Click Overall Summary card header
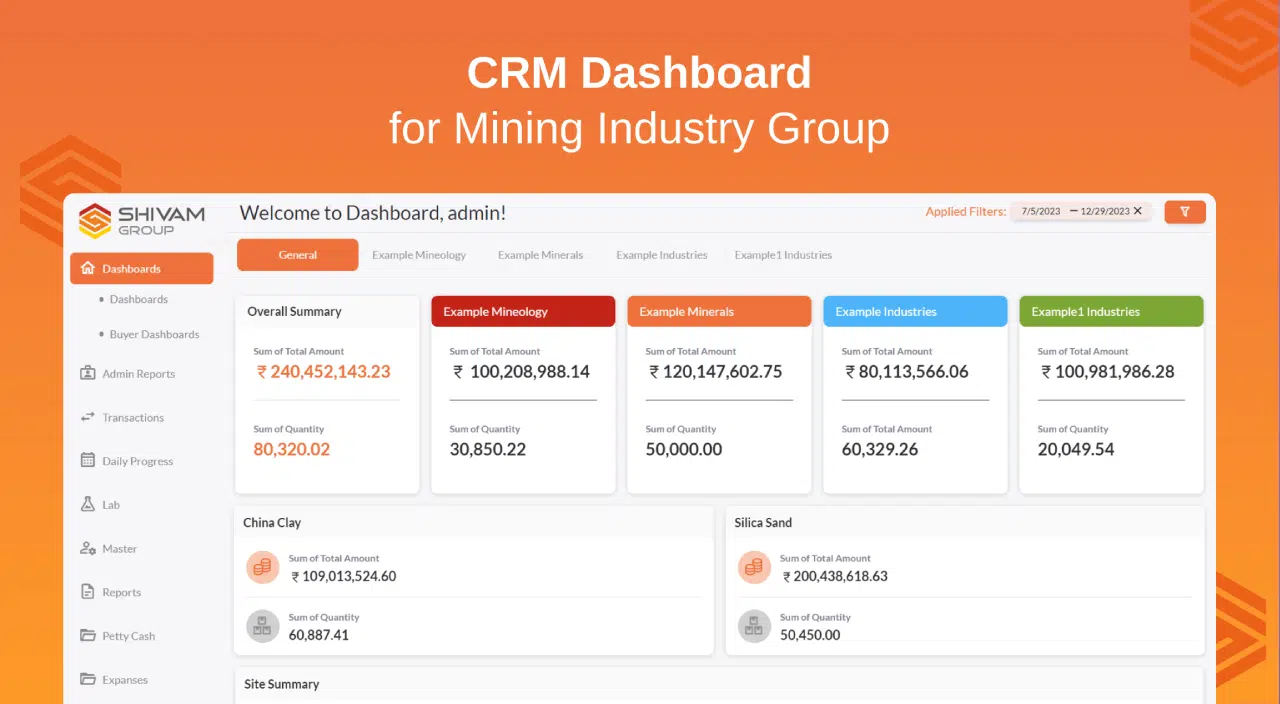Viewport: 1280px width, 704px height. point(327,311)
